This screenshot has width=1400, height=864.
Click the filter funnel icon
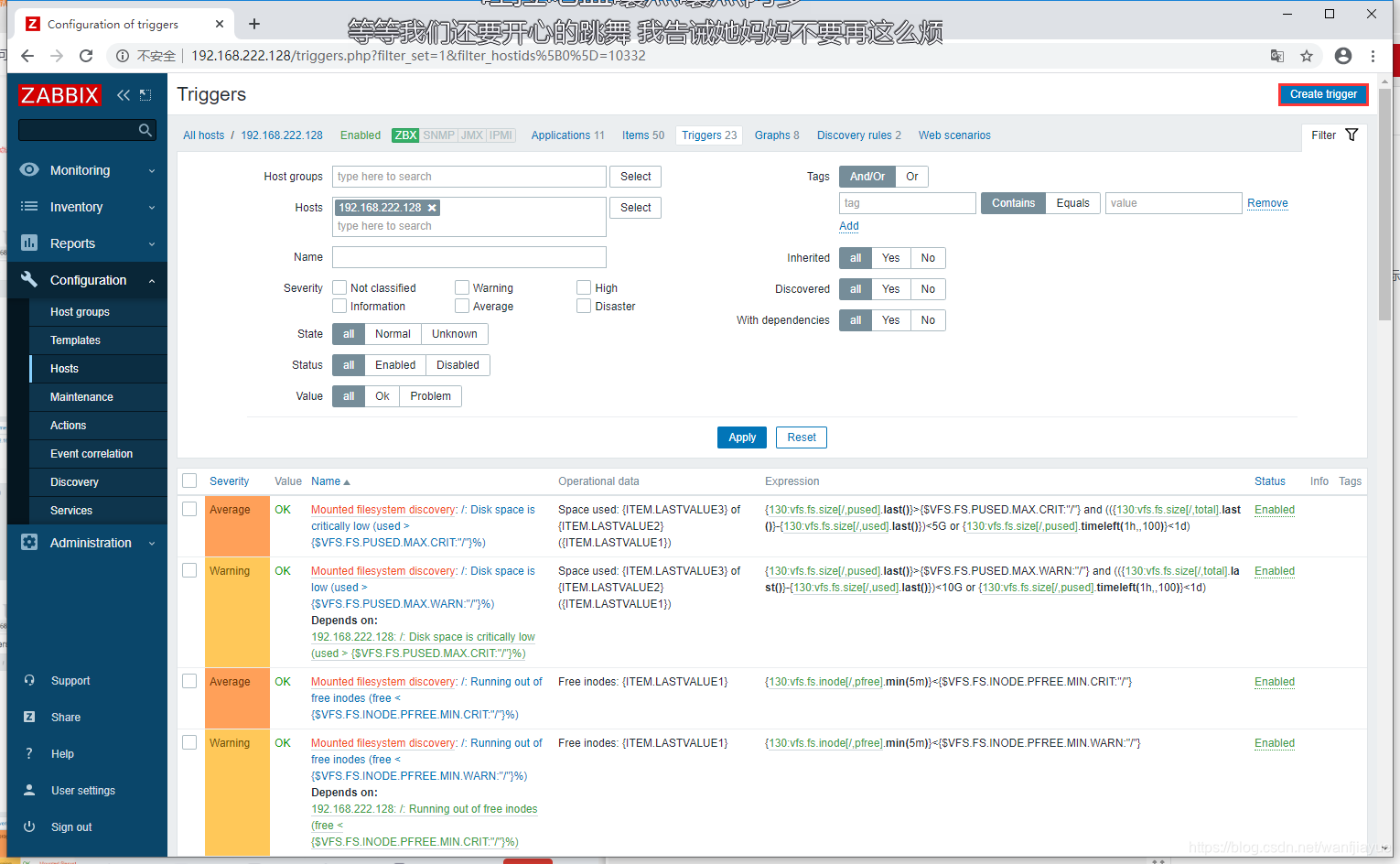click(1352, 135)
